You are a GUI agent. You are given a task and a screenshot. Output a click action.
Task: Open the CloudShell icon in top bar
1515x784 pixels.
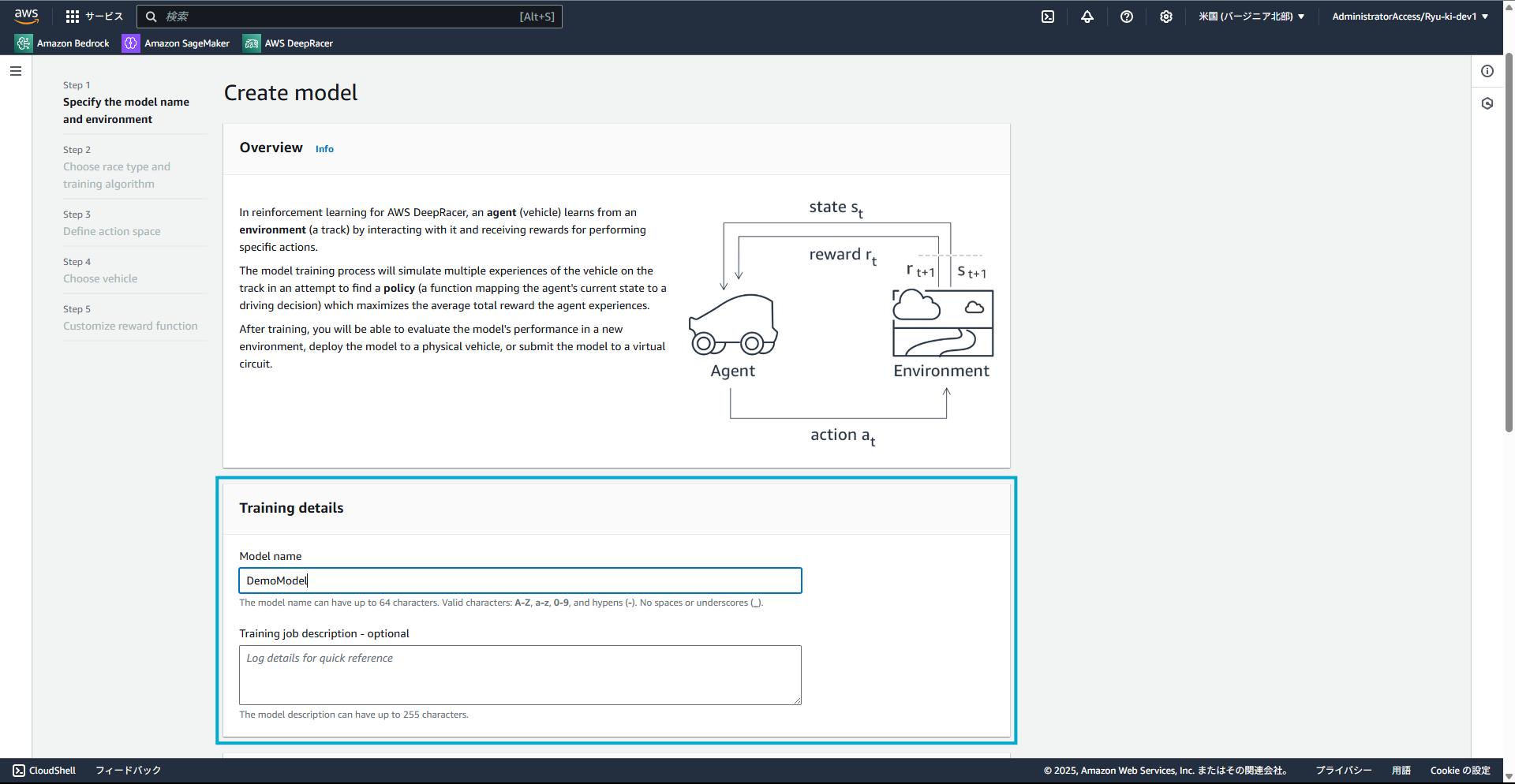click(x=1048, y=17)
